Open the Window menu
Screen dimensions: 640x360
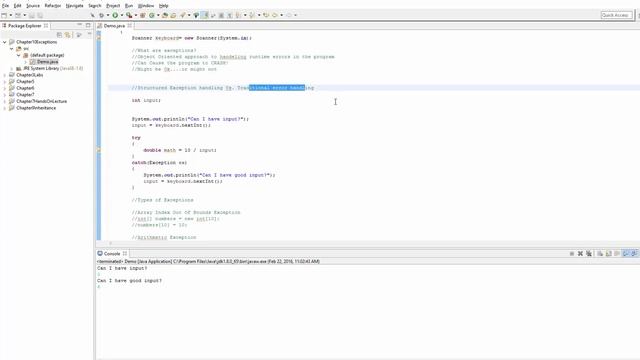(146, 6)
